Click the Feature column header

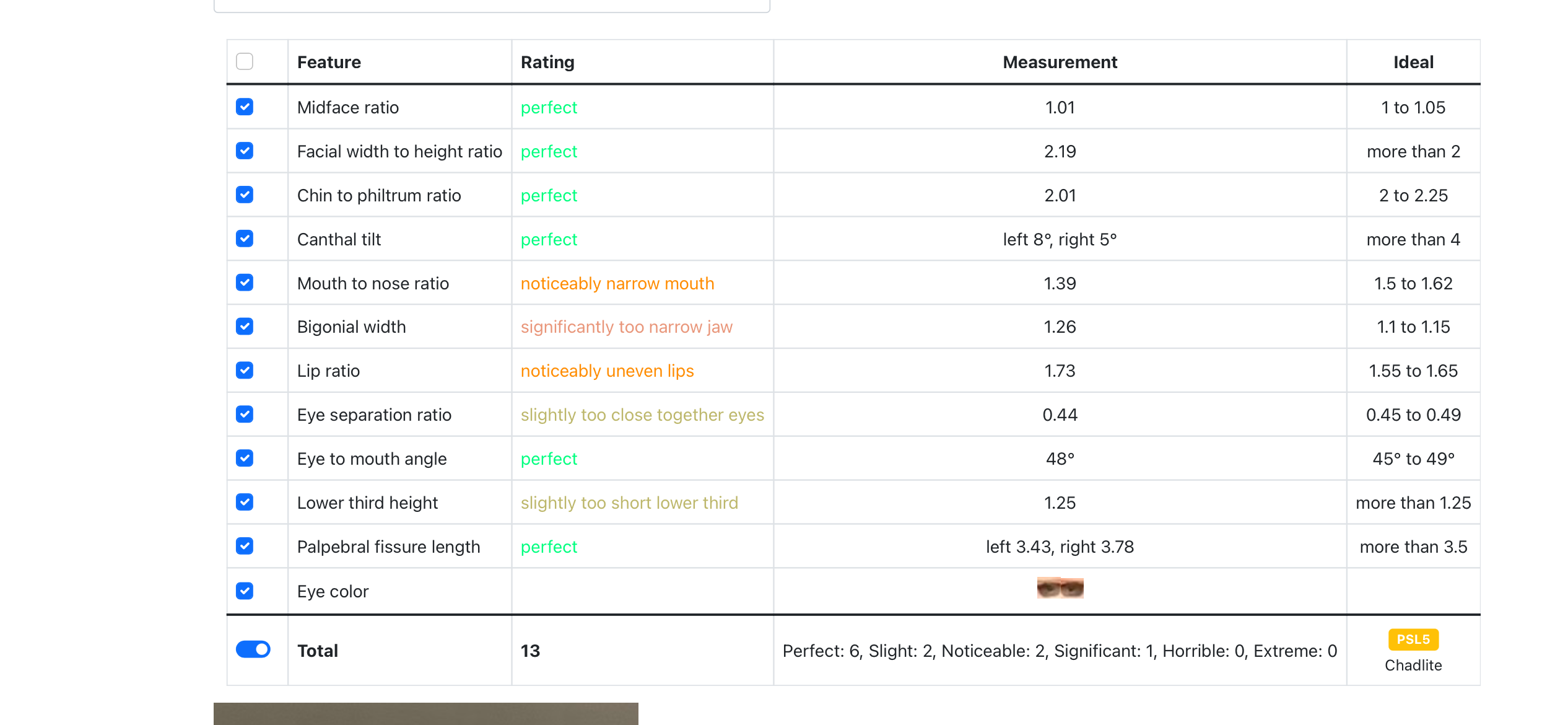point(329,62)
